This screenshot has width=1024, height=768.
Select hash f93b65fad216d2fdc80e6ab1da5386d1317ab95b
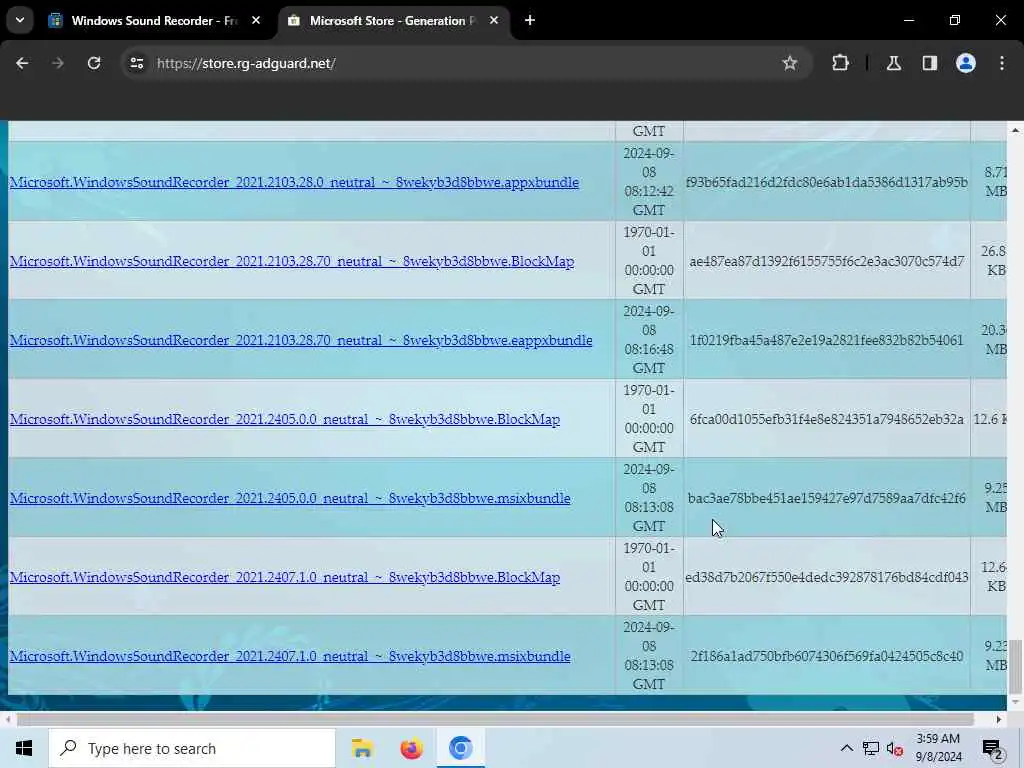827,182
